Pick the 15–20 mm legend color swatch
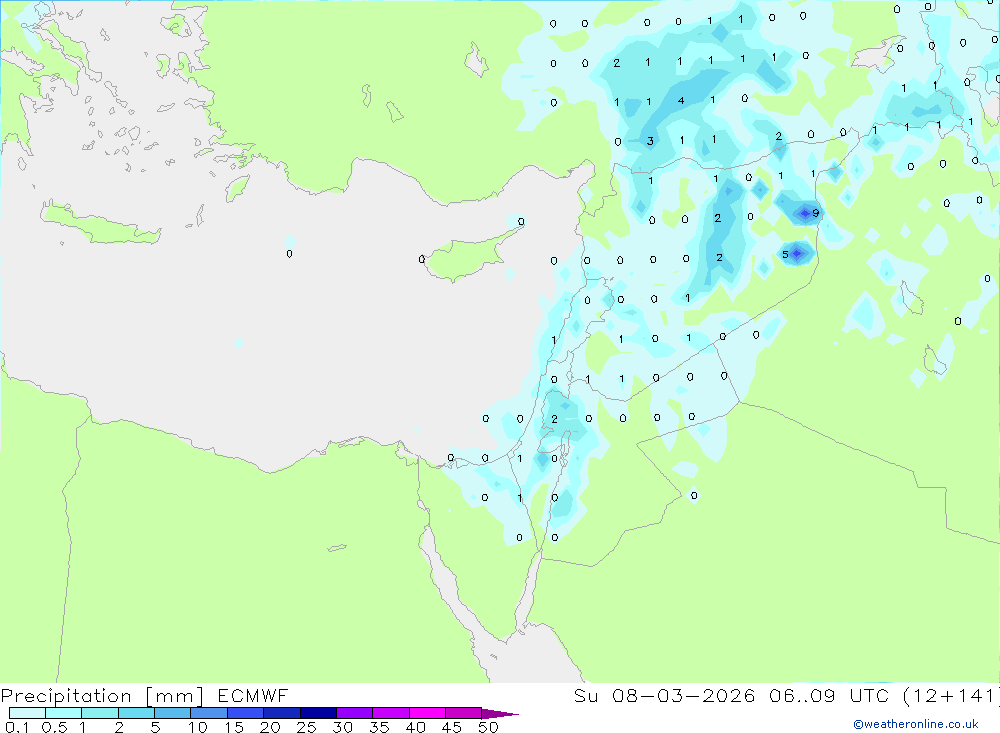 [x=245, y=713]
